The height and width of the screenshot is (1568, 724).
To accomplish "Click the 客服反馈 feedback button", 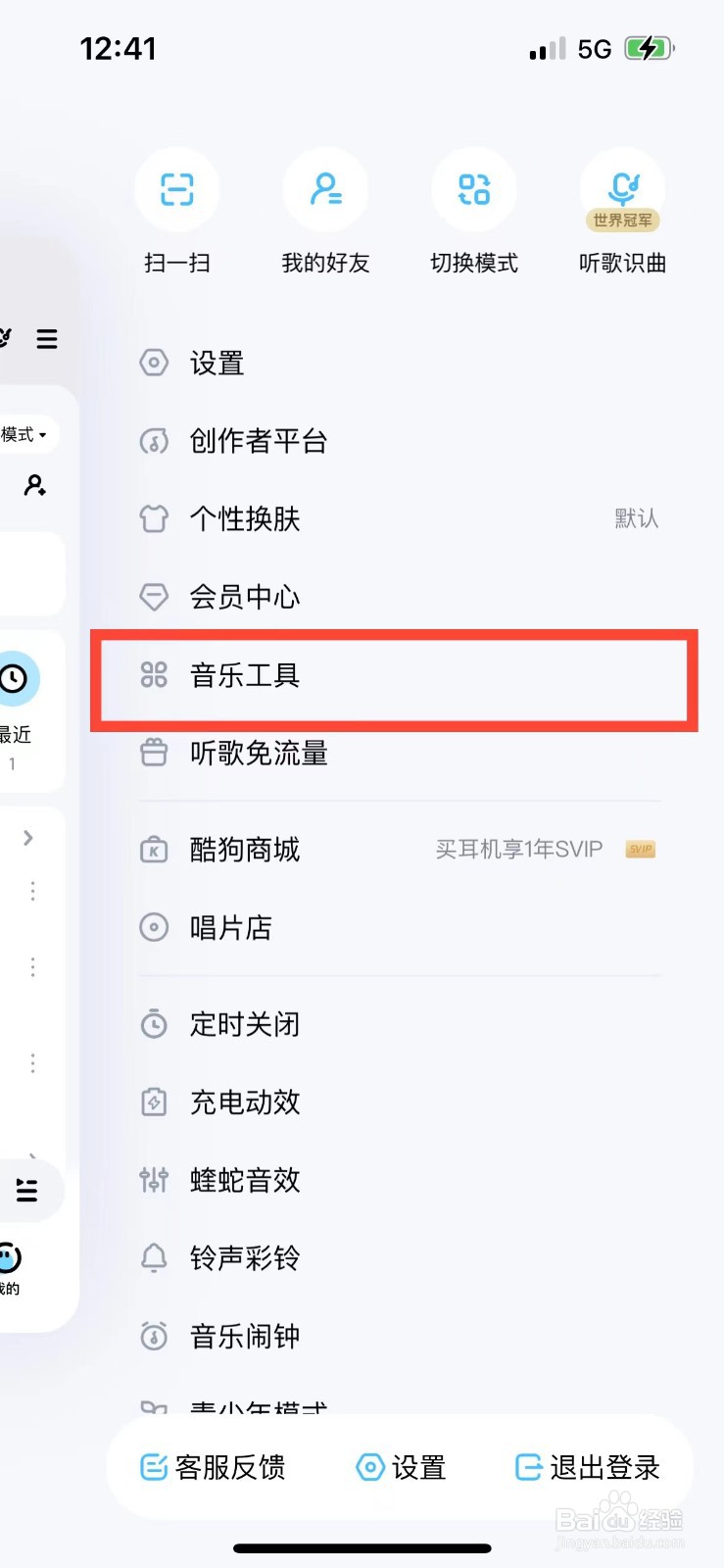I will (214, 1467).
